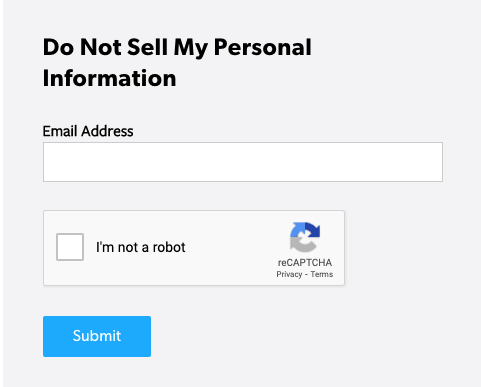Viewport: 481px width, 387px height.
Task: Click the dash between Privacy and Terms
Action: click(x=306, y=275)
